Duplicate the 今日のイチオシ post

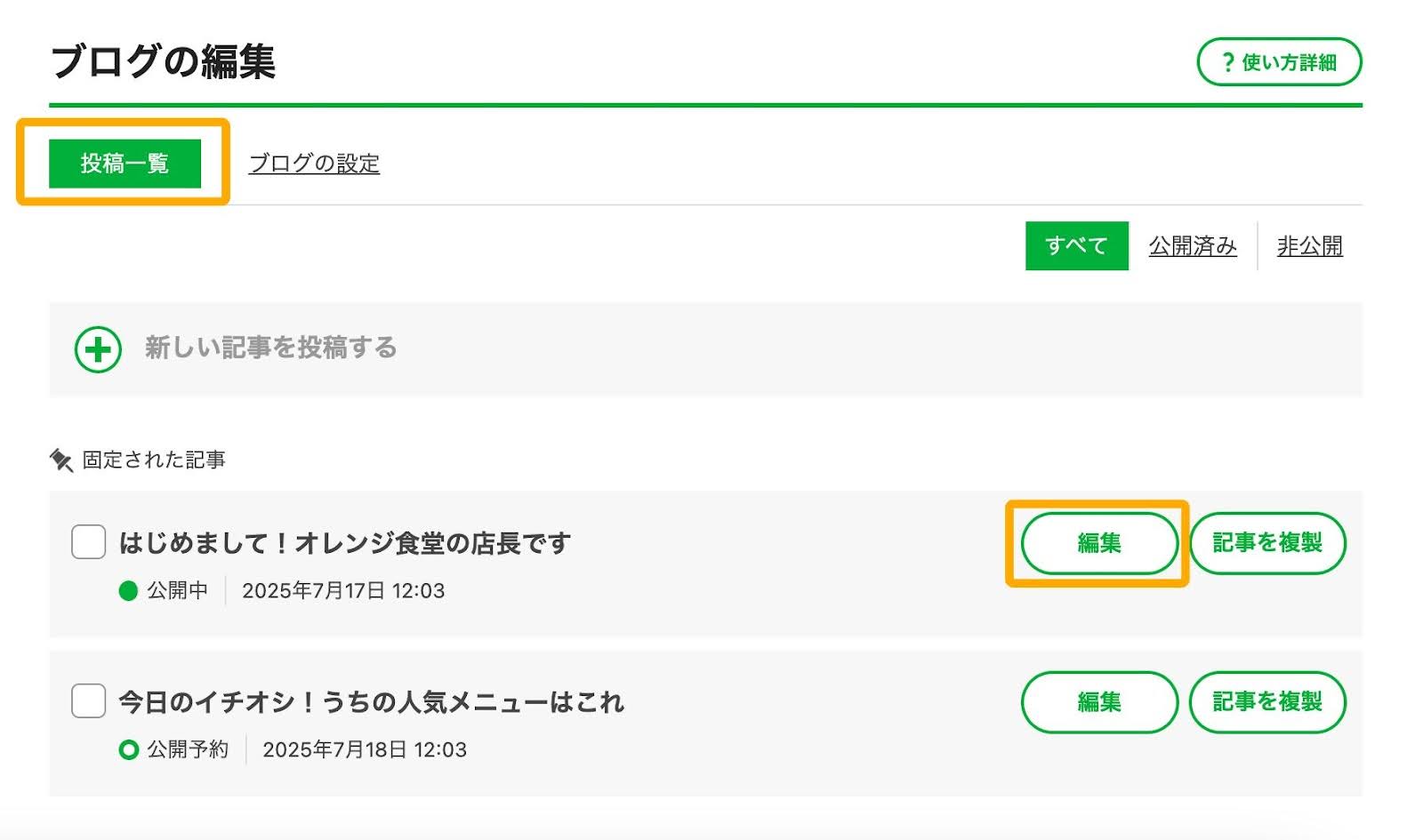click(1267, 702)
